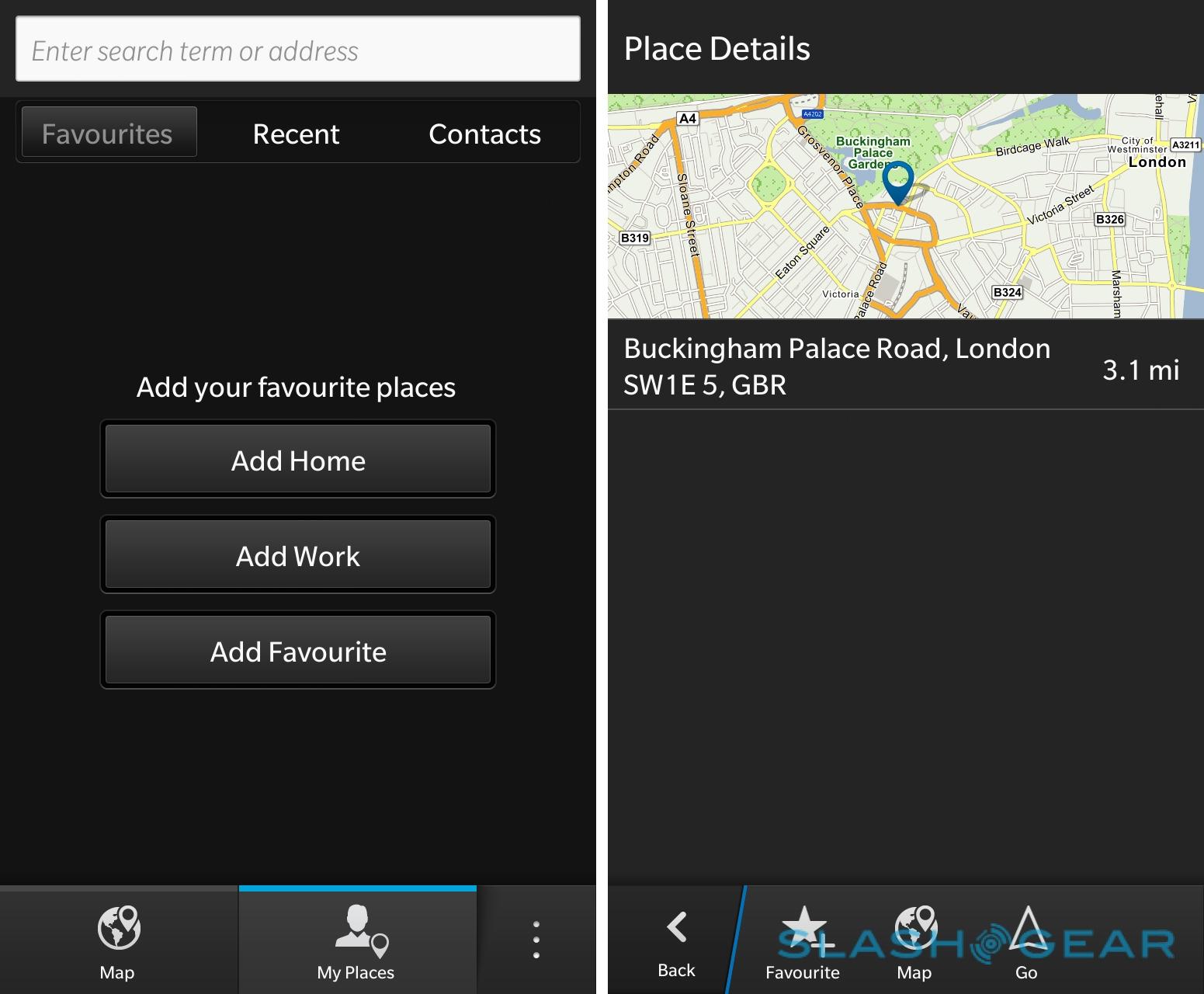Switch to the Favourites tab

109,133
